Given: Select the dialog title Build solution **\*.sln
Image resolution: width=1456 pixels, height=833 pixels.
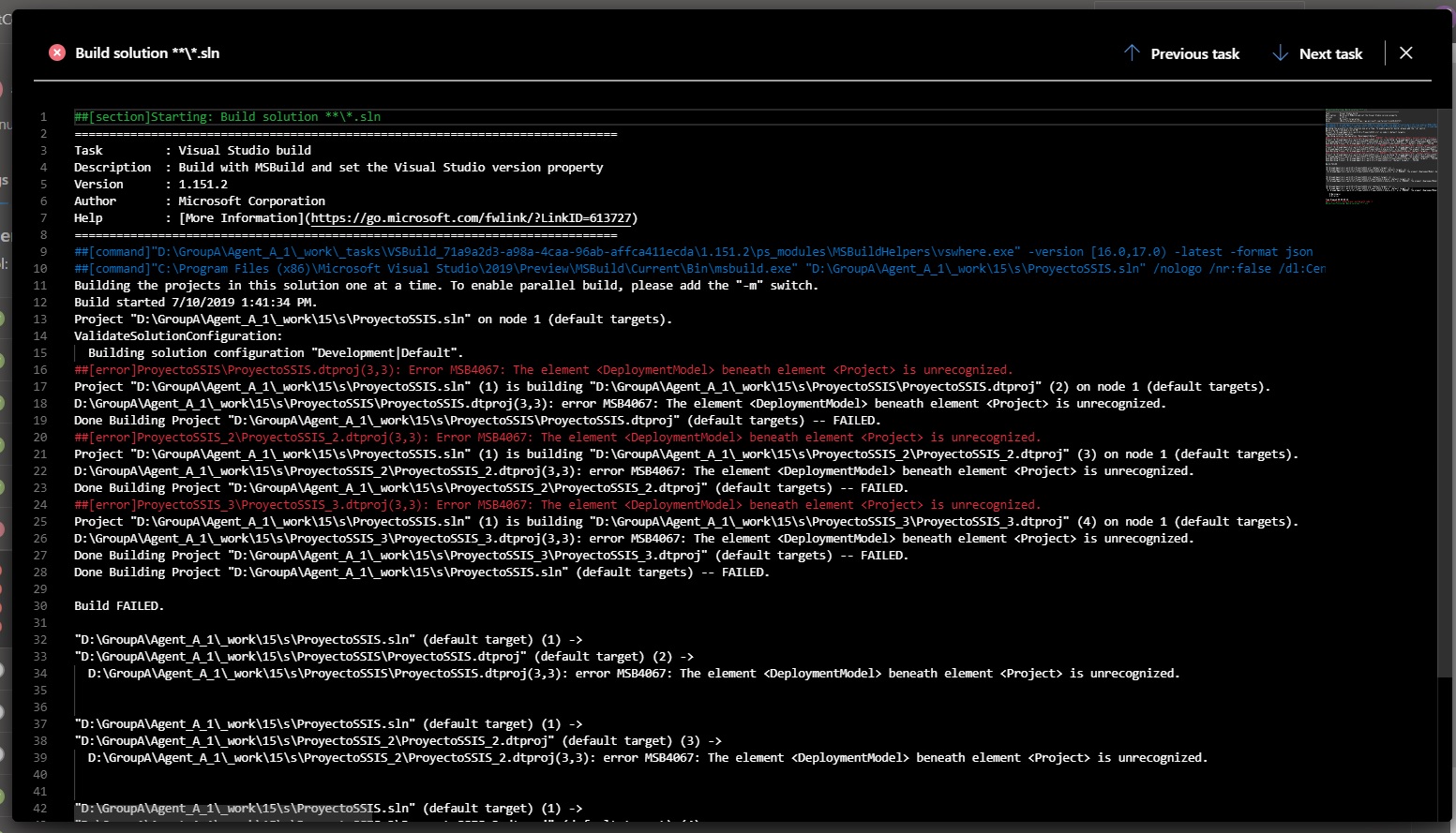Looking at the screenshot, I should point(146,52).
